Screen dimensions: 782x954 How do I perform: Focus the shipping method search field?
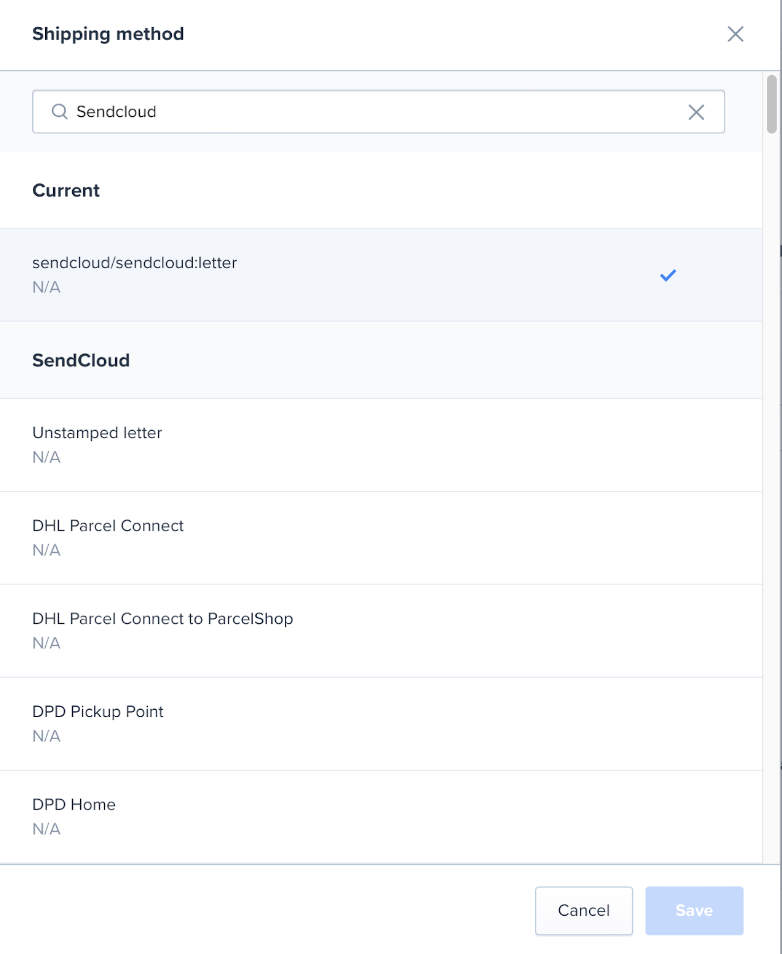point(378,112)
